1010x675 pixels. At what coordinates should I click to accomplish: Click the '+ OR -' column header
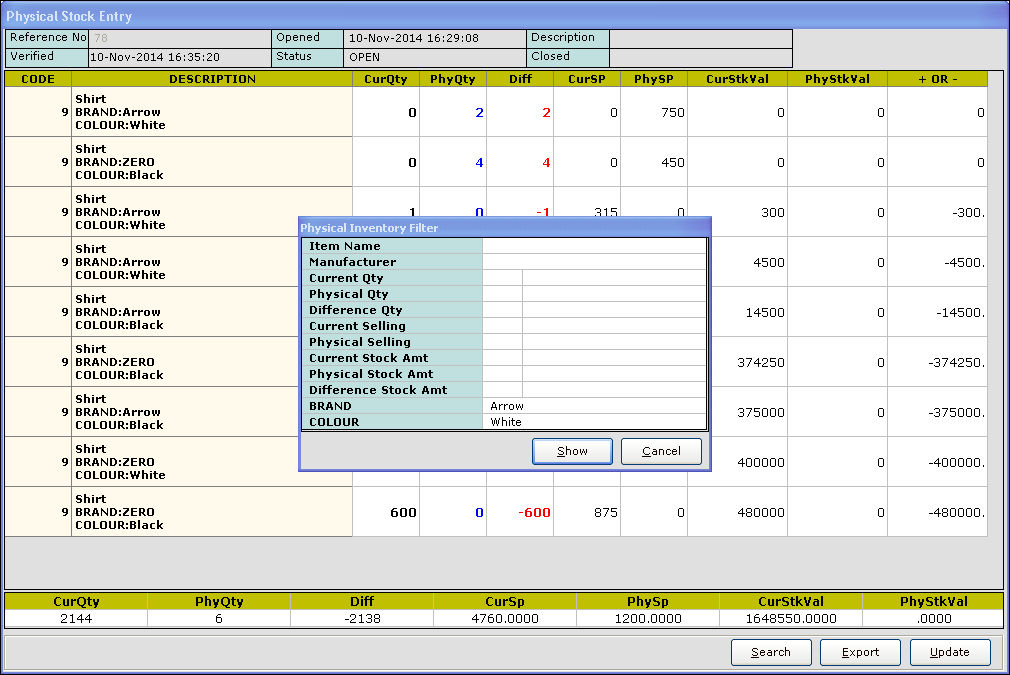pos(937,79)
